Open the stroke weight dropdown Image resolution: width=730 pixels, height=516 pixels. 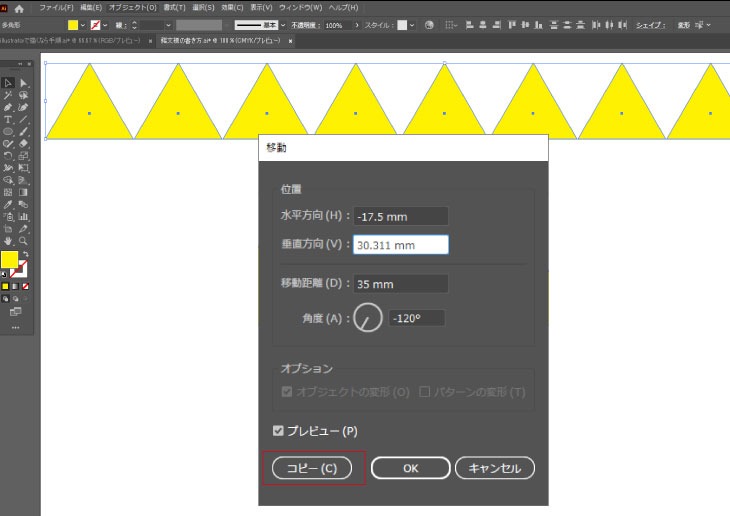coord(169,25)
